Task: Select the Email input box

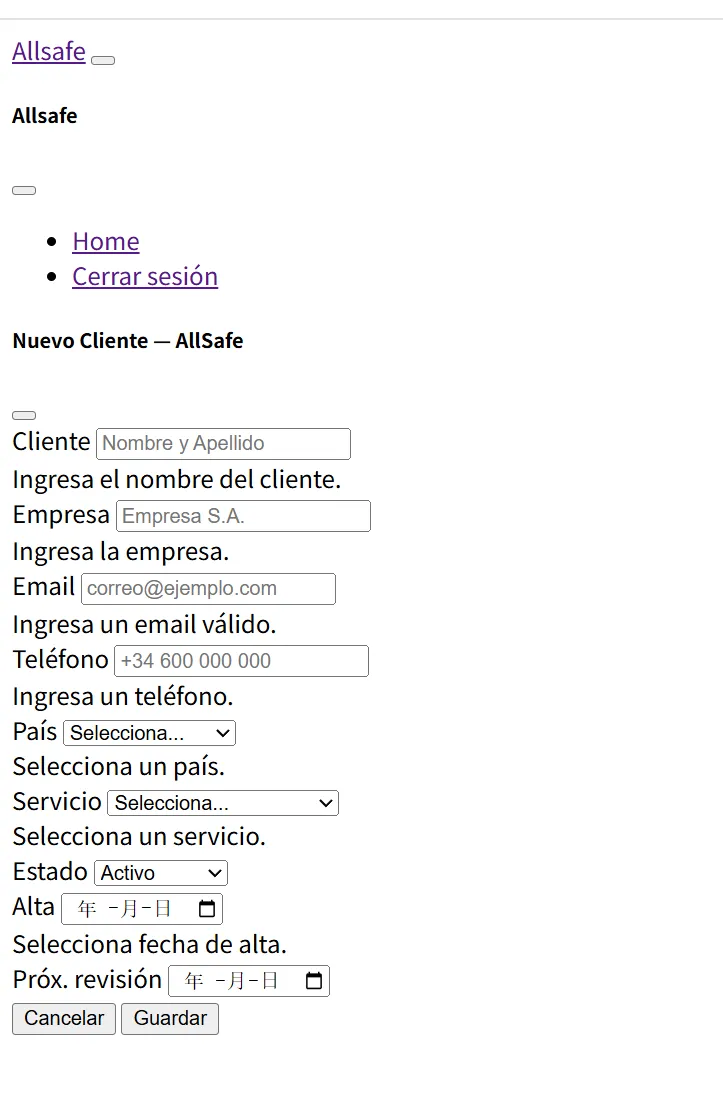Action: coord(208,589)
